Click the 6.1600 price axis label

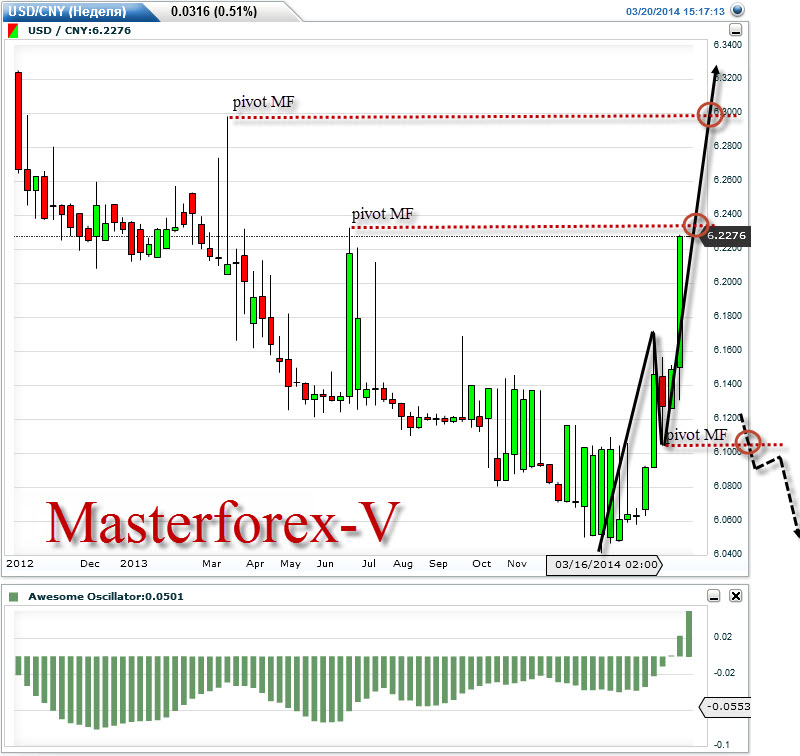point(728,350)
